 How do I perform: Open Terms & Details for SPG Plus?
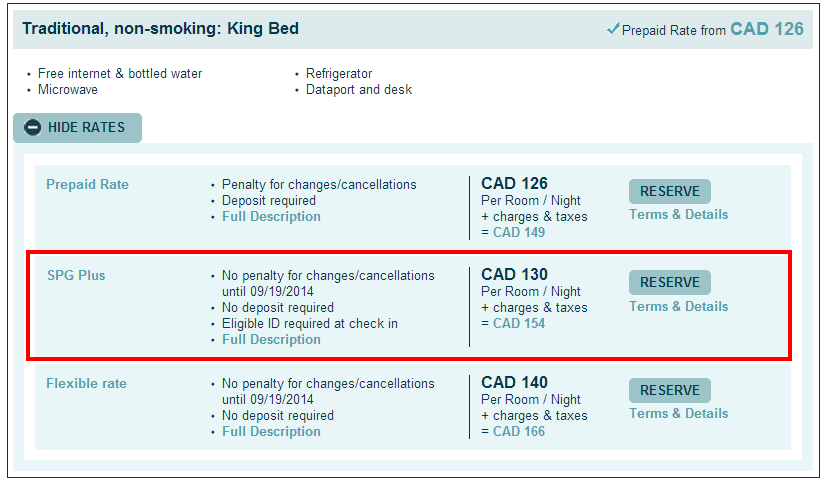[x=678, y=306]
